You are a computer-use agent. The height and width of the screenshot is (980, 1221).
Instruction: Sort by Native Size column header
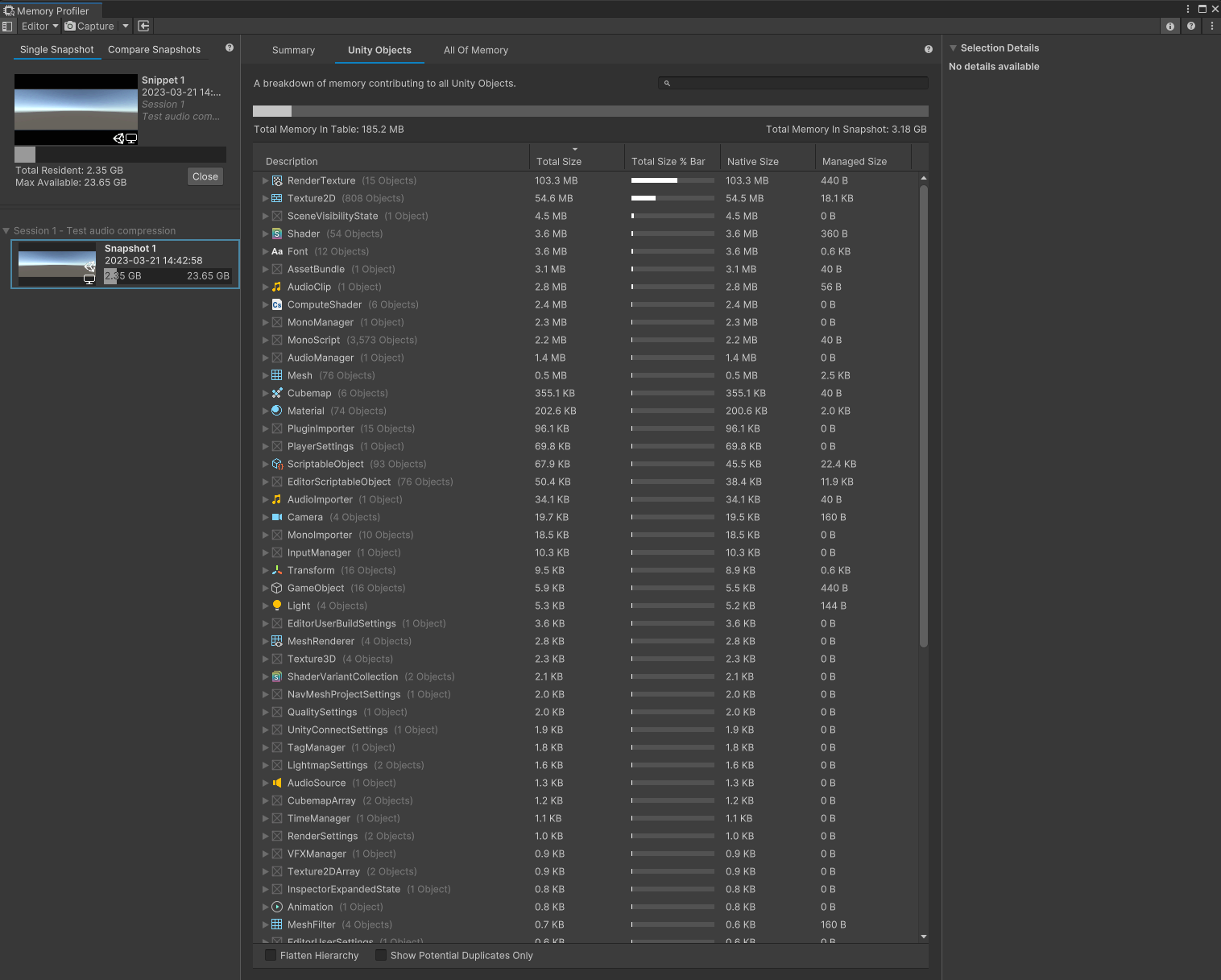tap(768, 157)
